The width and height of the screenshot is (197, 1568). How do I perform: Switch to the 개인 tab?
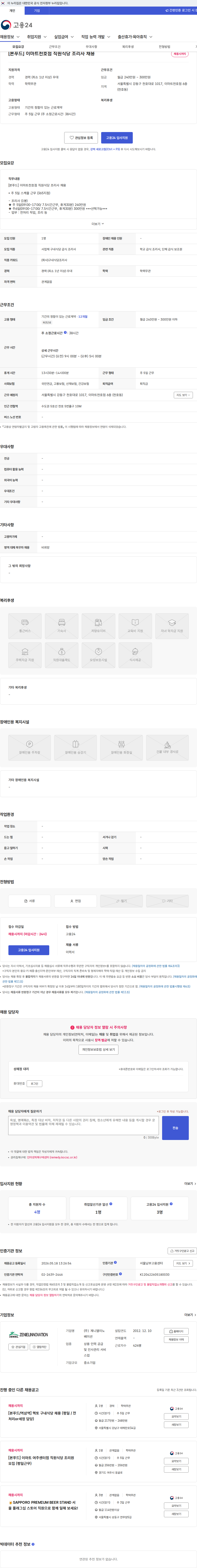(x=12, y=10)
